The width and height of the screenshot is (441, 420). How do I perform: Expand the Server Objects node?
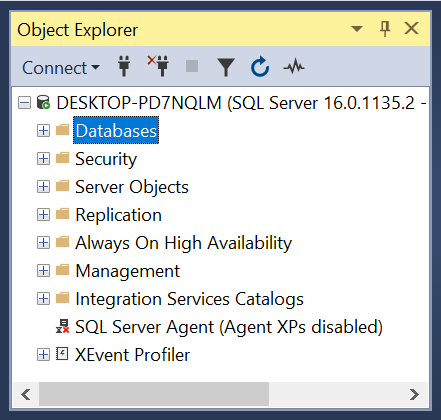[x=43, y=187]
